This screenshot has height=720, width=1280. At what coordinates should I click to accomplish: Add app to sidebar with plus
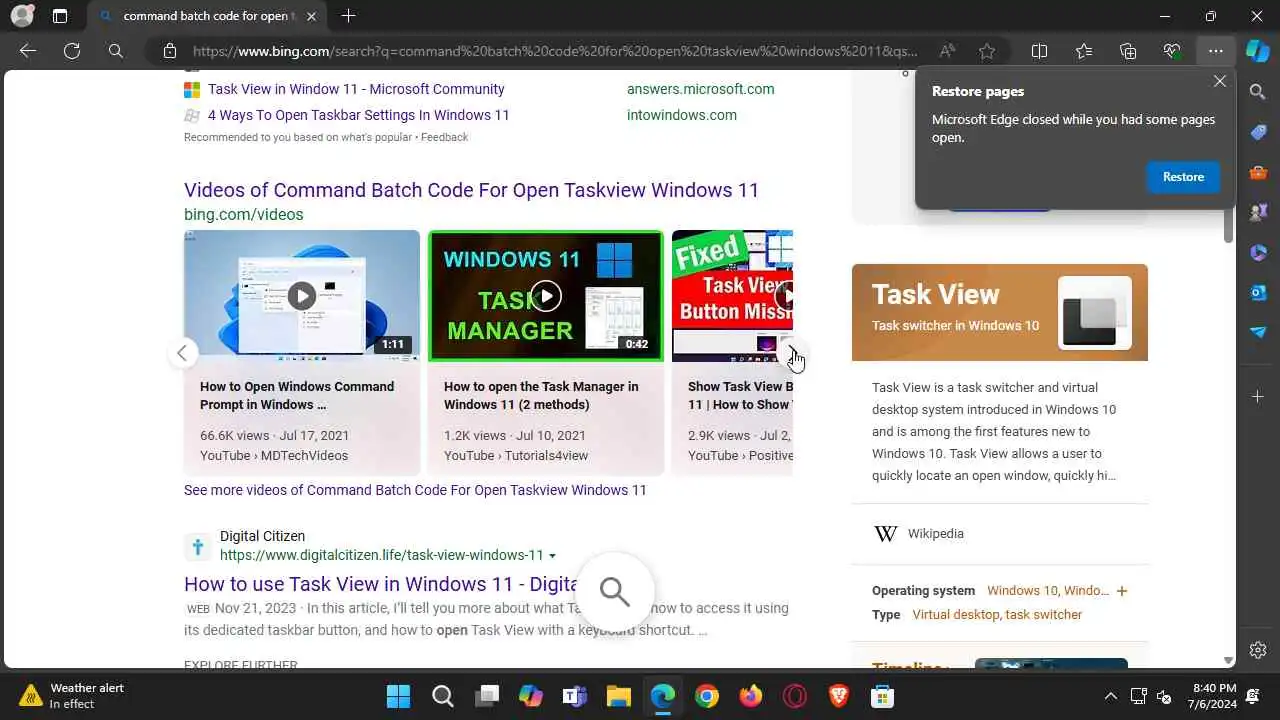pos(1258,397)
